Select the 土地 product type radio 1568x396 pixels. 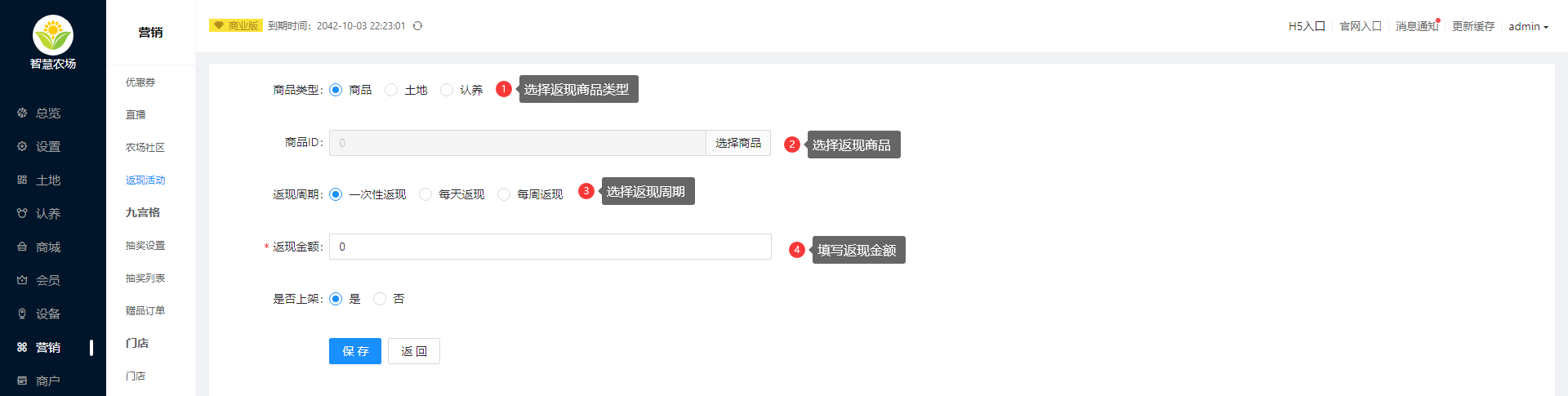(x=391, y=90)
